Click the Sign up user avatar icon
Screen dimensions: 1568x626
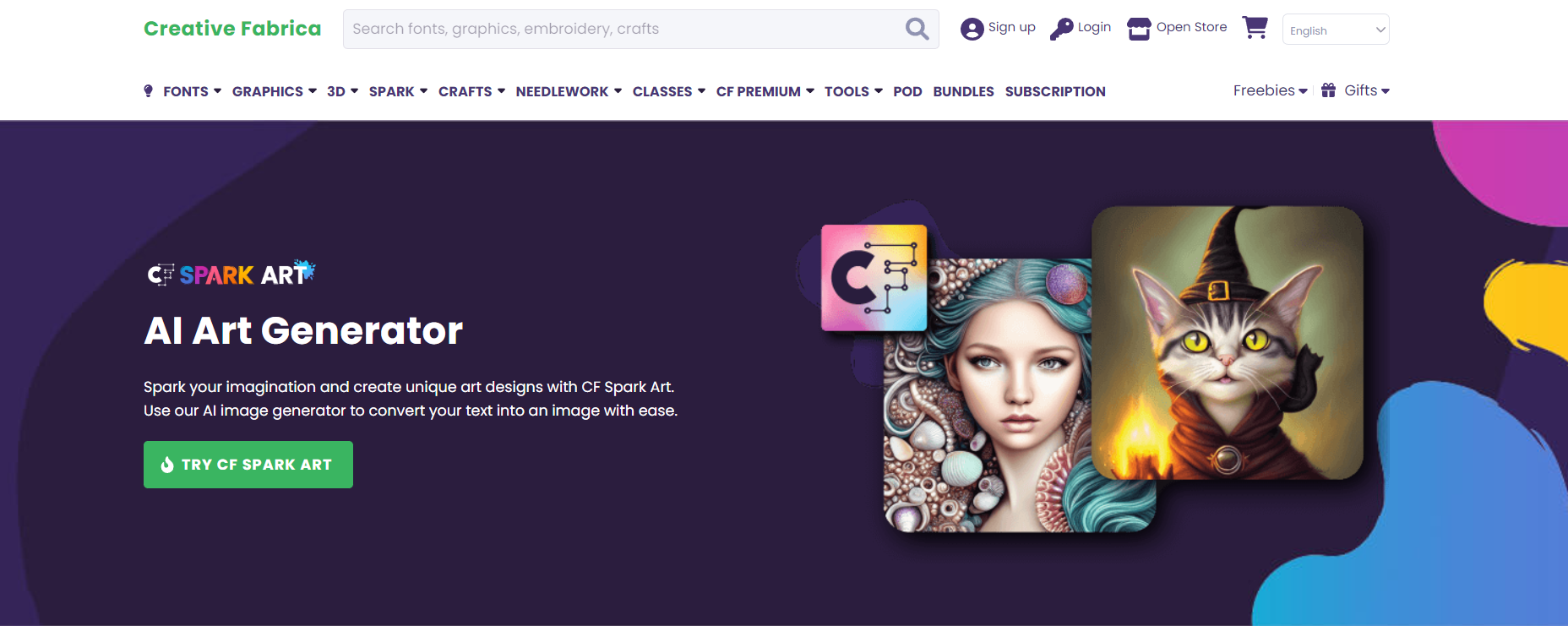pos(972,29)
